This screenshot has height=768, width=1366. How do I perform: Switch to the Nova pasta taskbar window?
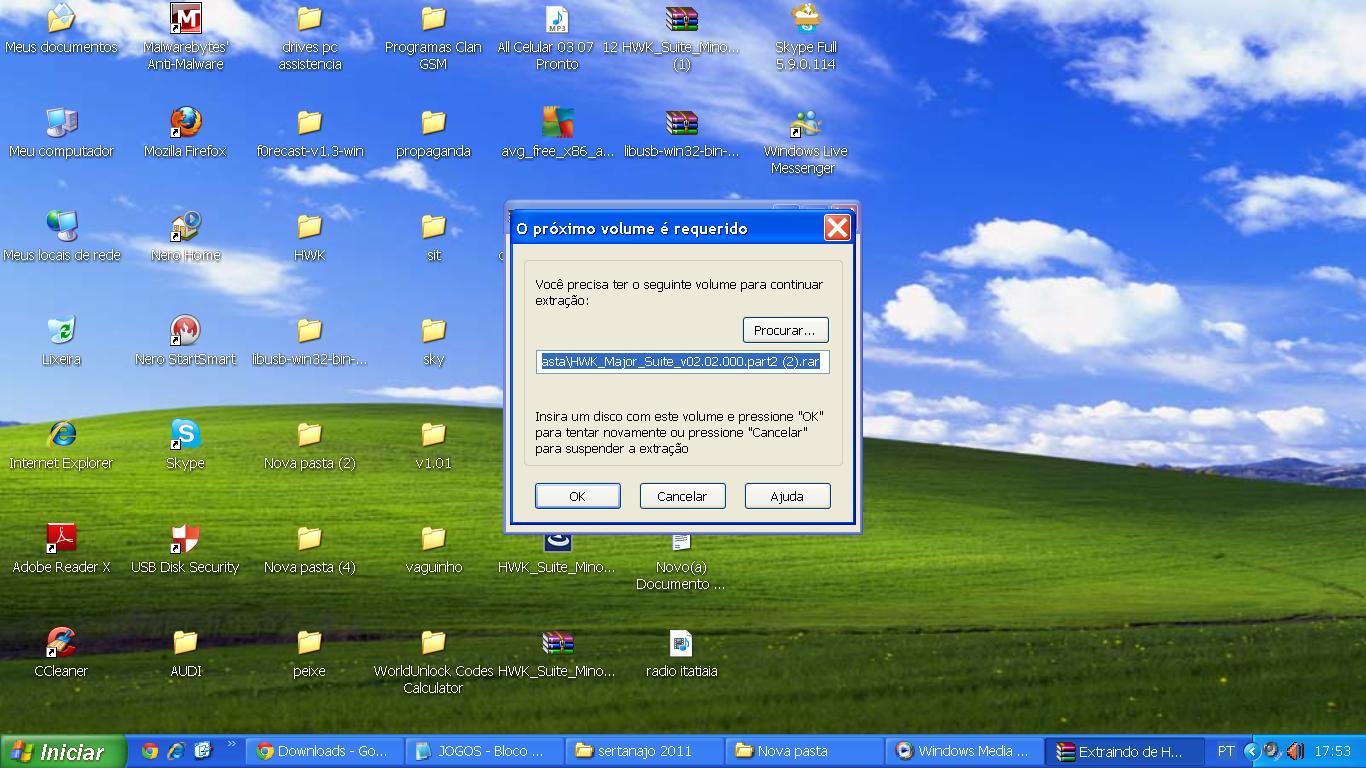point(805,751)
